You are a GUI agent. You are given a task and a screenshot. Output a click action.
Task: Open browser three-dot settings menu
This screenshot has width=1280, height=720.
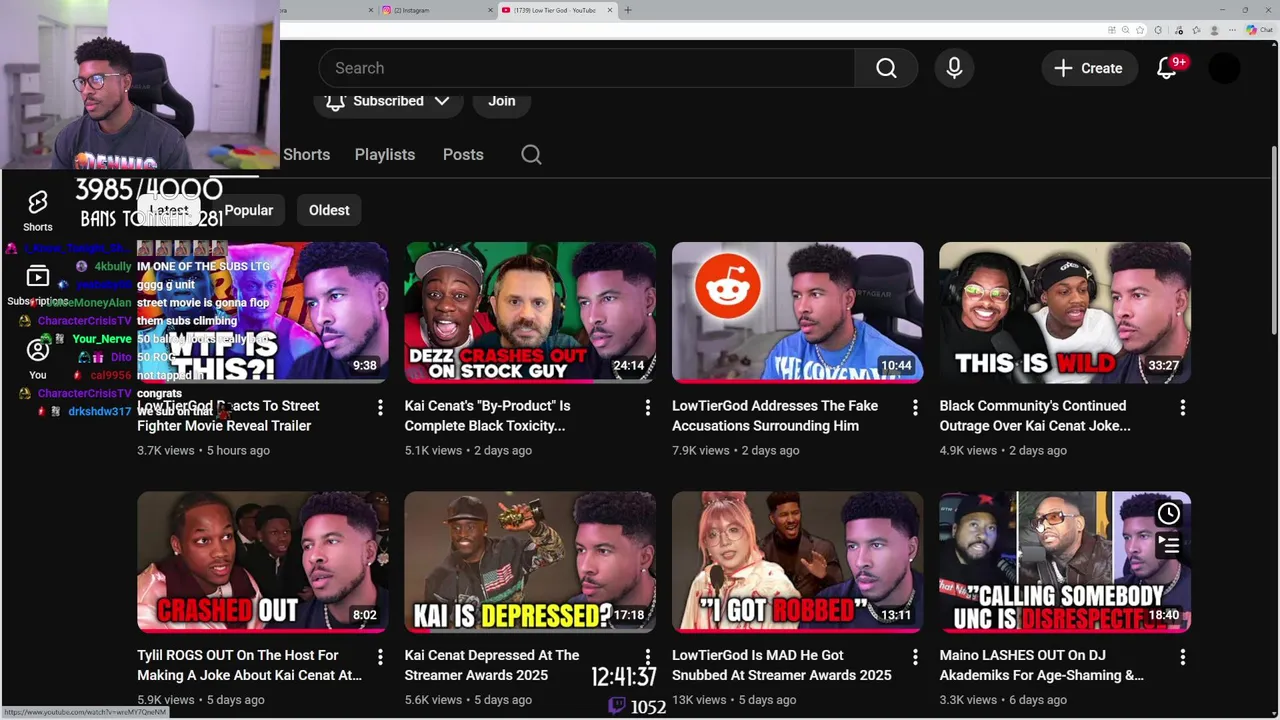pos(1234,30)
